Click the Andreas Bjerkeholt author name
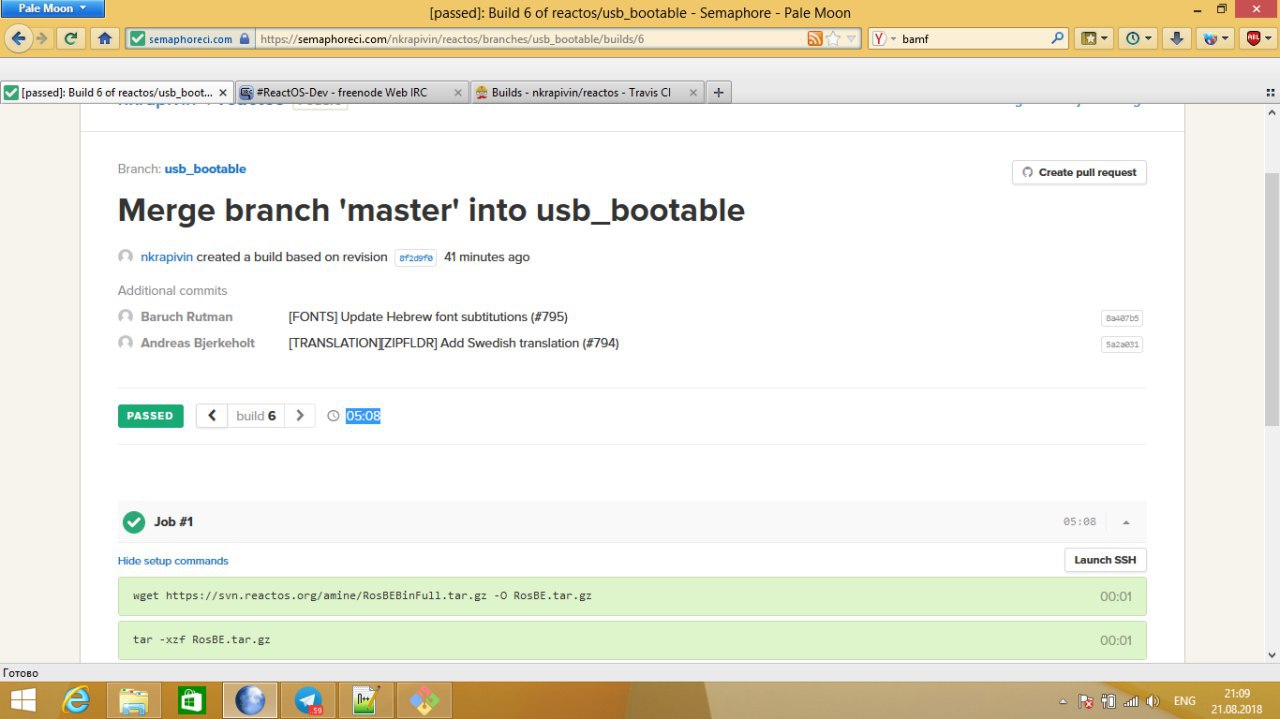This screenshot has width=1280, height=719. [x=197, y=343]
